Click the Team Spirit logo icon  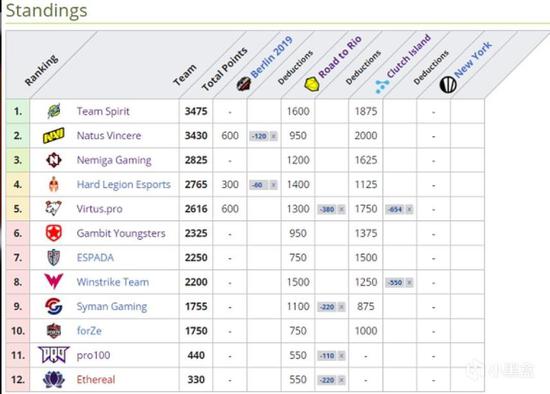54,111
